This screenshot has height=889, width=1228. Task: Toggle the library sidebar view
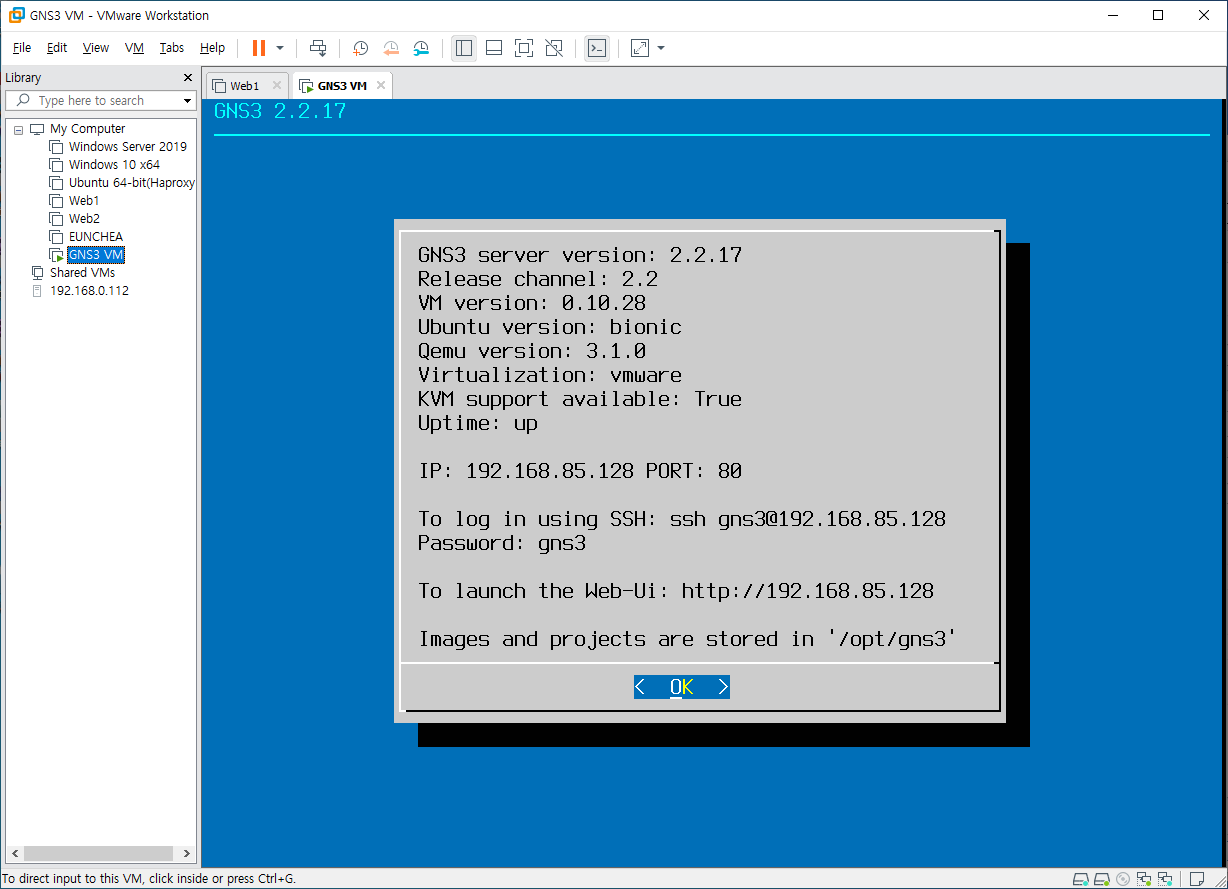point(463,48)
